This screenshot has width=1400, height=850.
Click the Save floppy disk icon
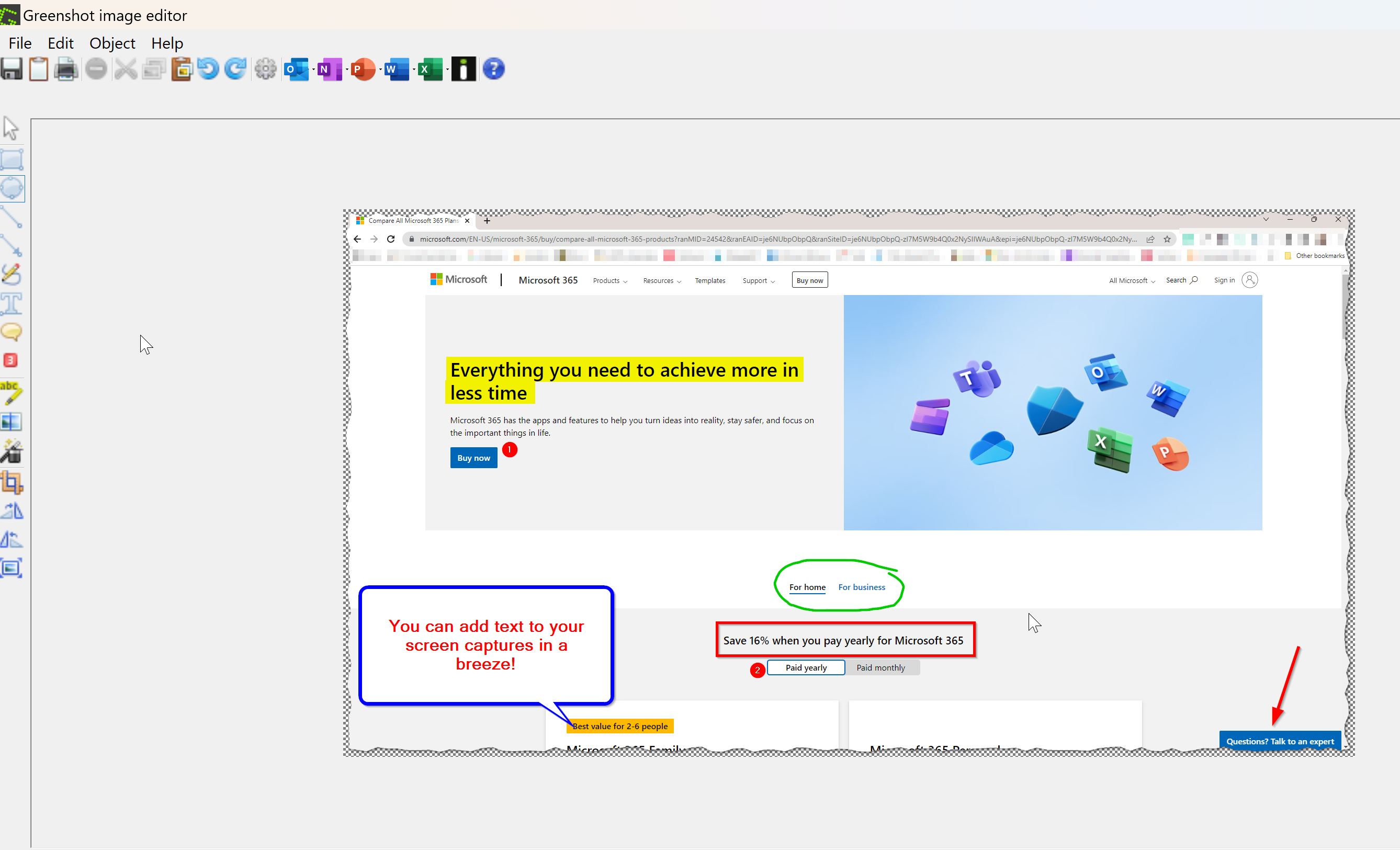coord(12,70)
